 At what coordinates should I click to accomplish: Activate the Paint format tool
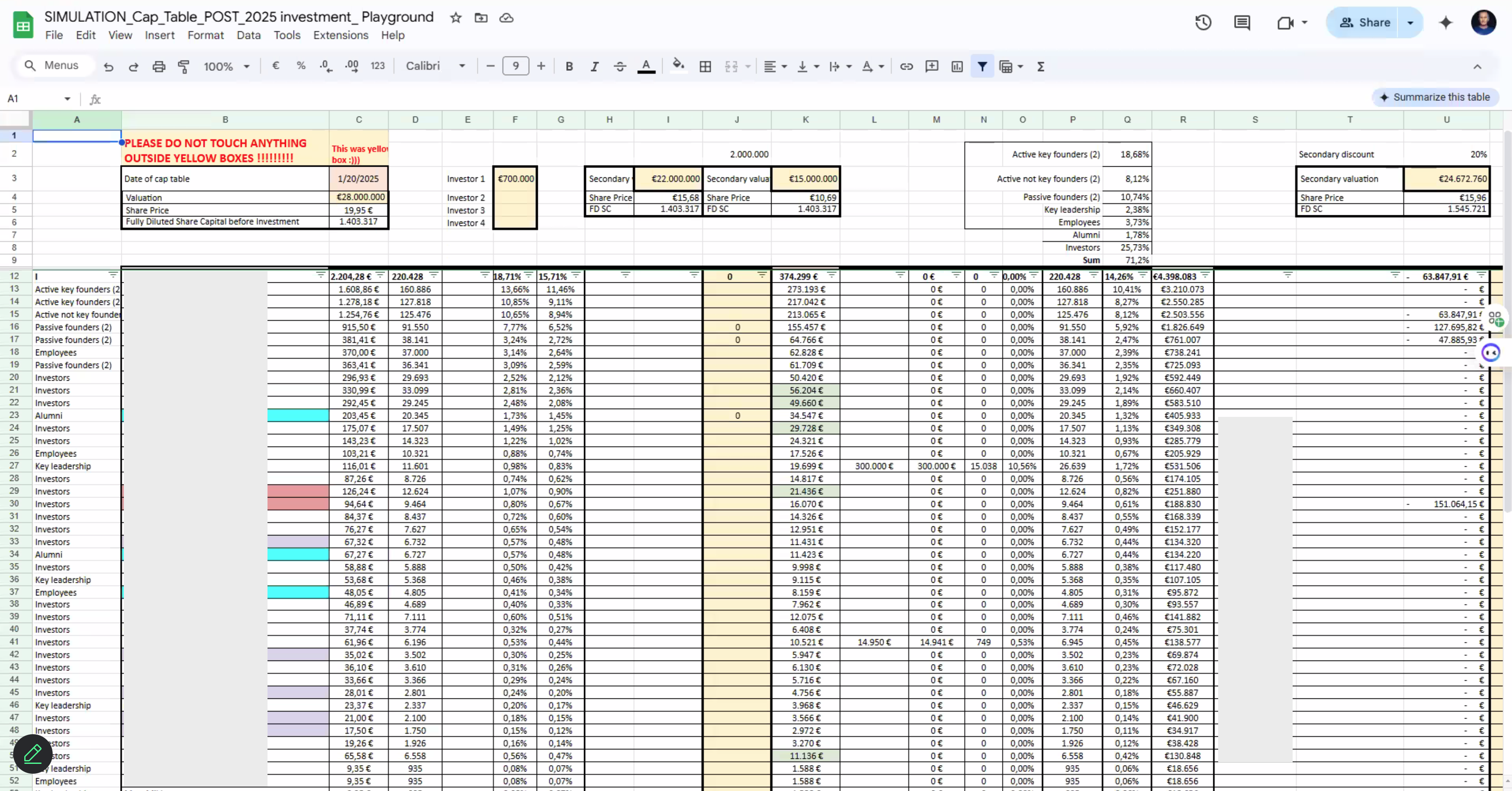[184, 67]
